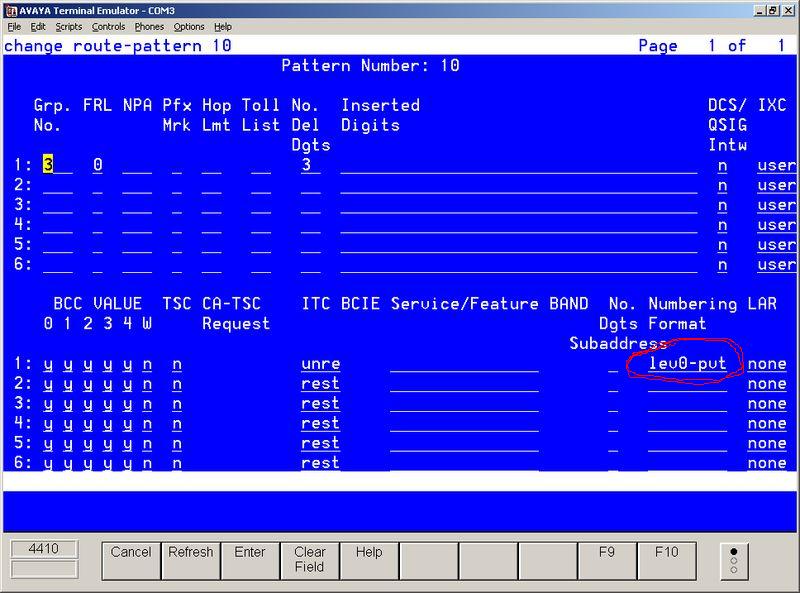
Task: Open the Options menu
Action: pos(189,27)
